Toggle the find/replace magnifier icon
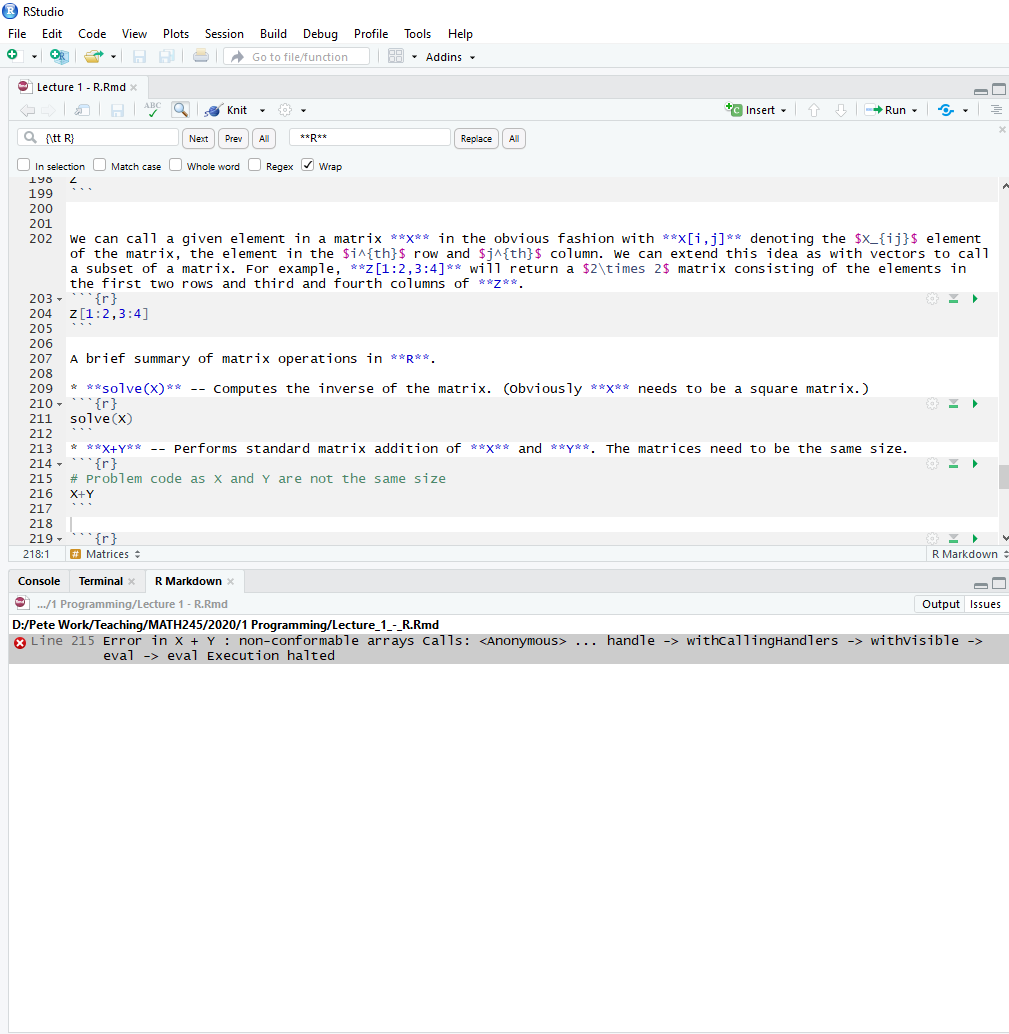The height and width of the screenshot is (1034, 1009). (180, 110)
